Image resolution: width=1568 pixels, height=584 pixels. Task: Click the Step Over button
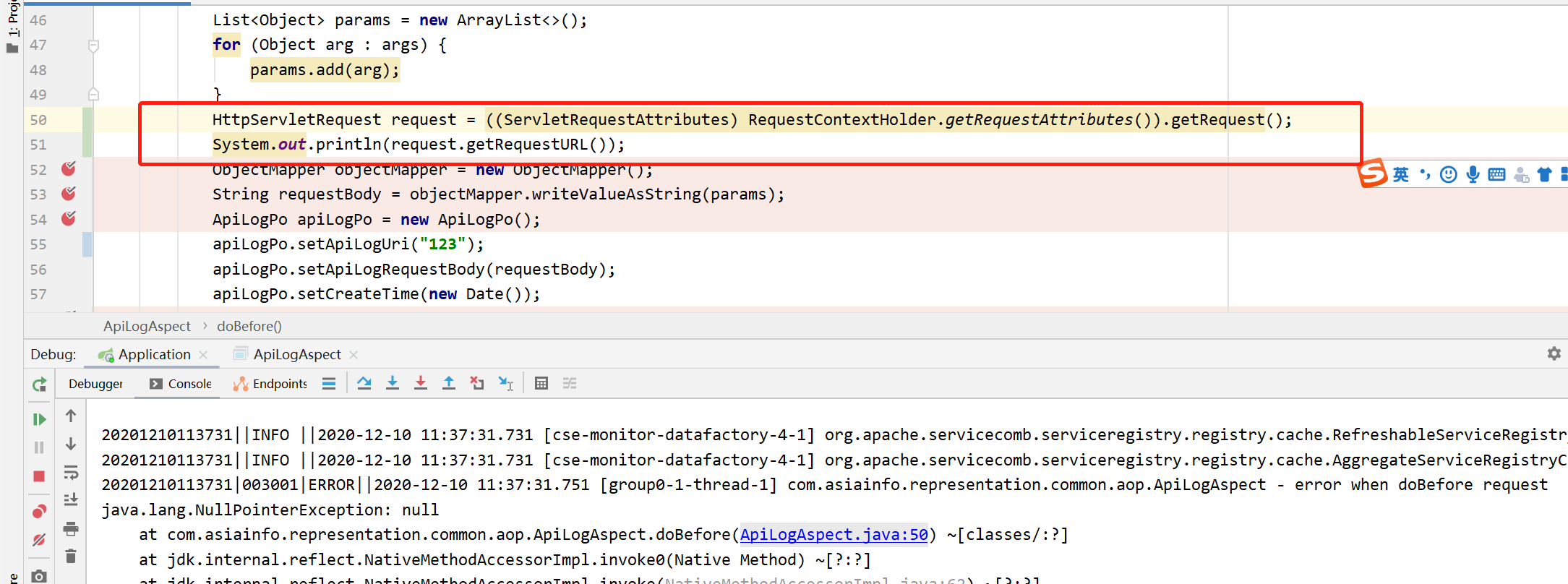tap(364, 384)
